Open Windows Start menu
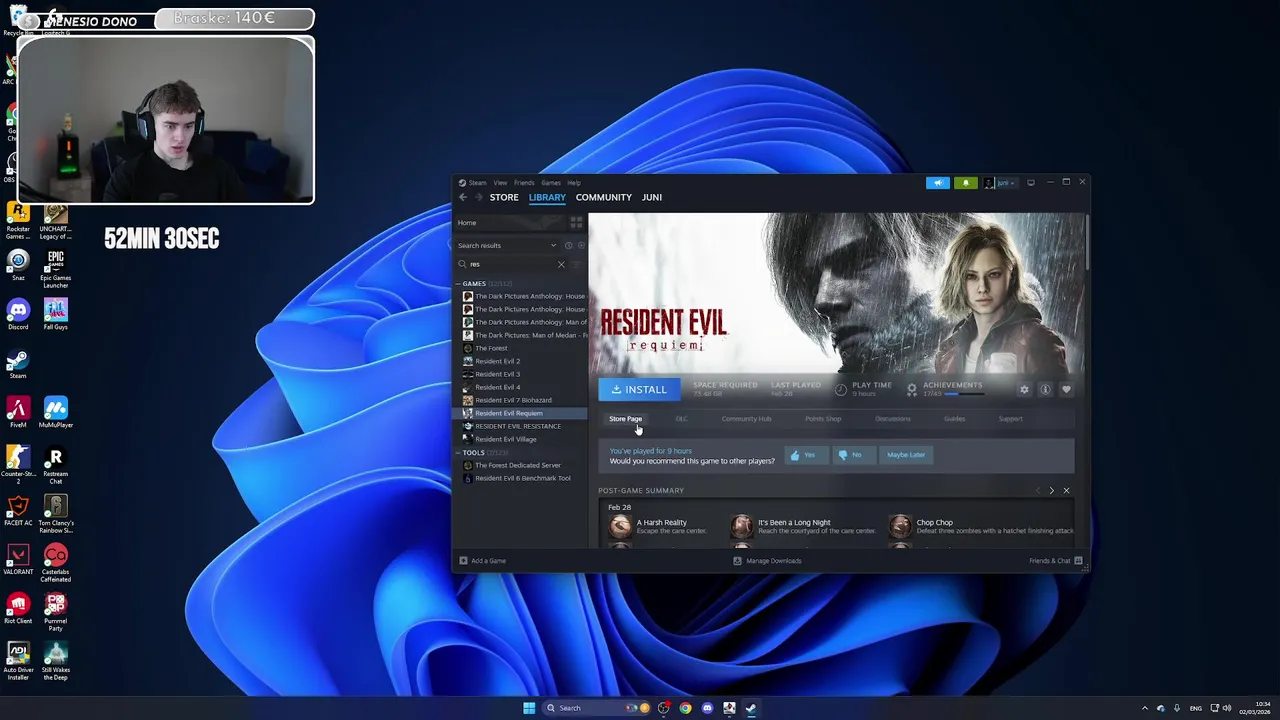This screenshot has width=1280, height=720. click(x=529, y=708)
